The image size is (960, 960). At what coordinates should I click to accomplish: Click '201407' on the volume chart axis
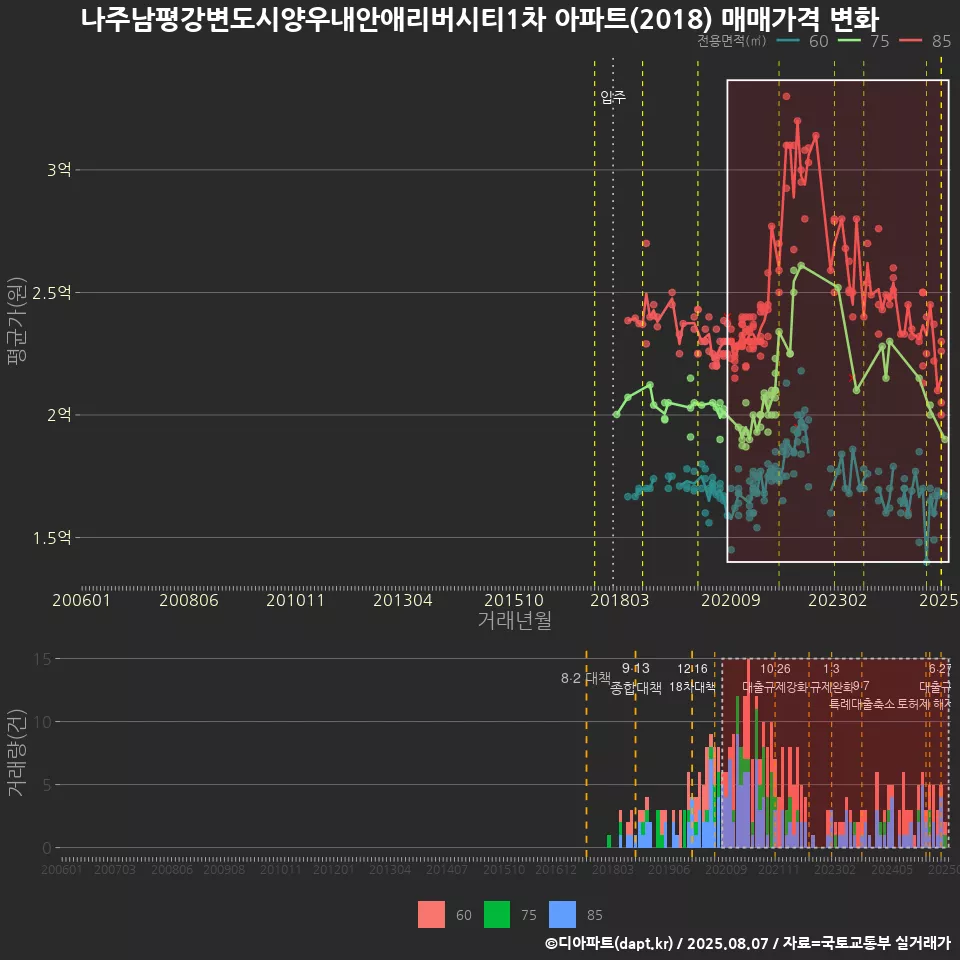(447, 869)
